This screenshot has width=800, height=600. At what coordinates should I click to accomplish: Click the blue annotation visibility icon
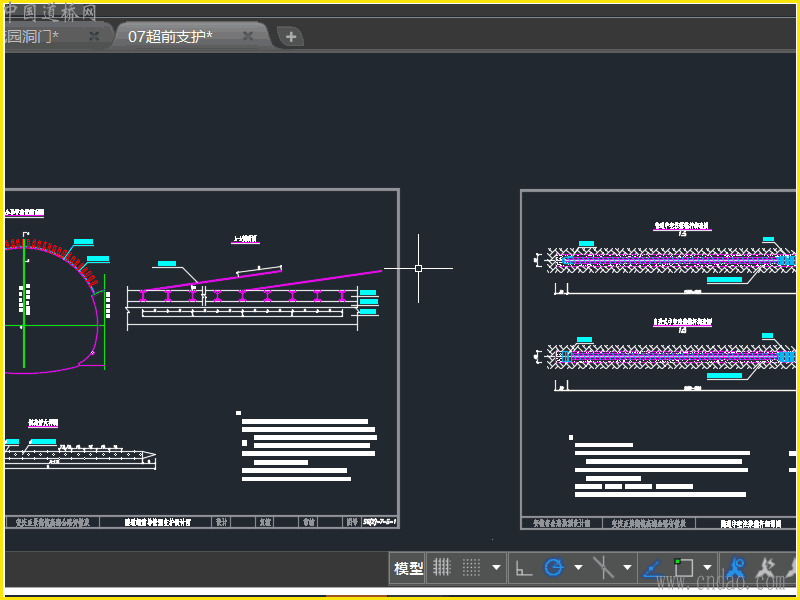pyautogui.click(x=738, y=568)
